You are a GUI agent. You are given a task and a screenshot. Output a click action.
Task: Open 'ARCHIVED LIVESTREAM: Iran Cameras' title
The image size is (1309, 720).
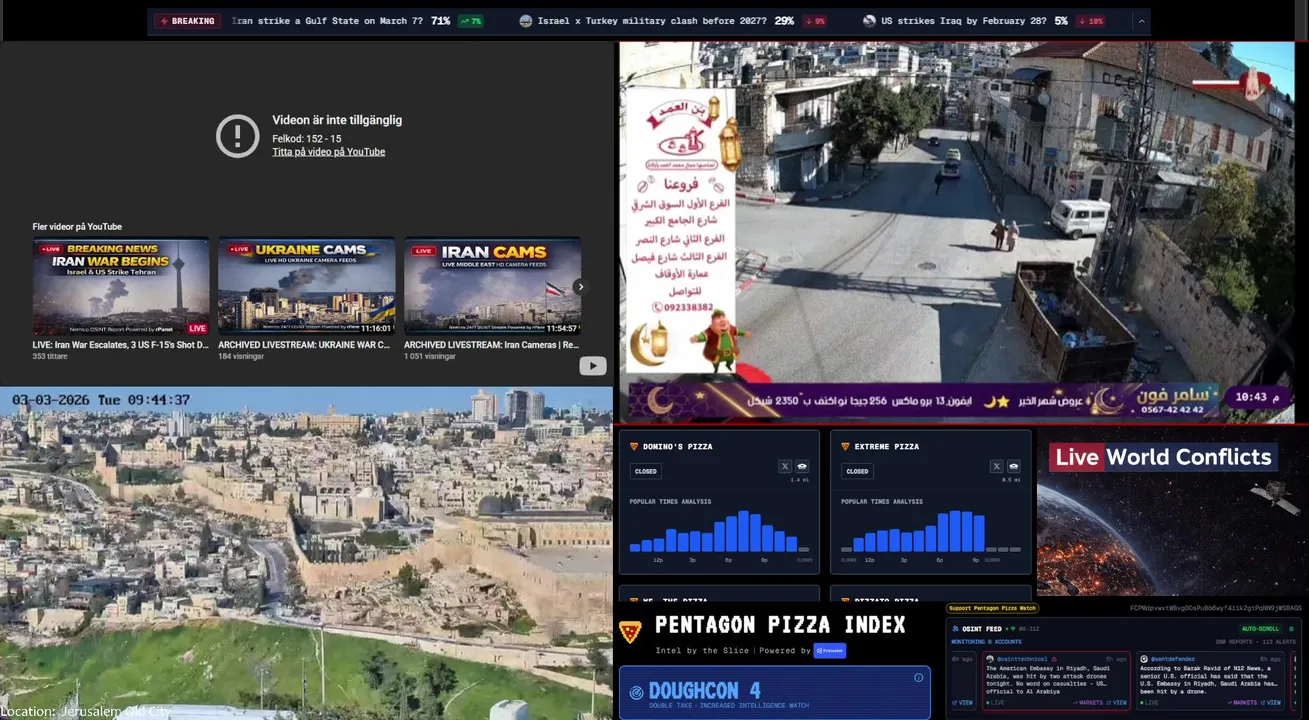(x=491, y=345)
